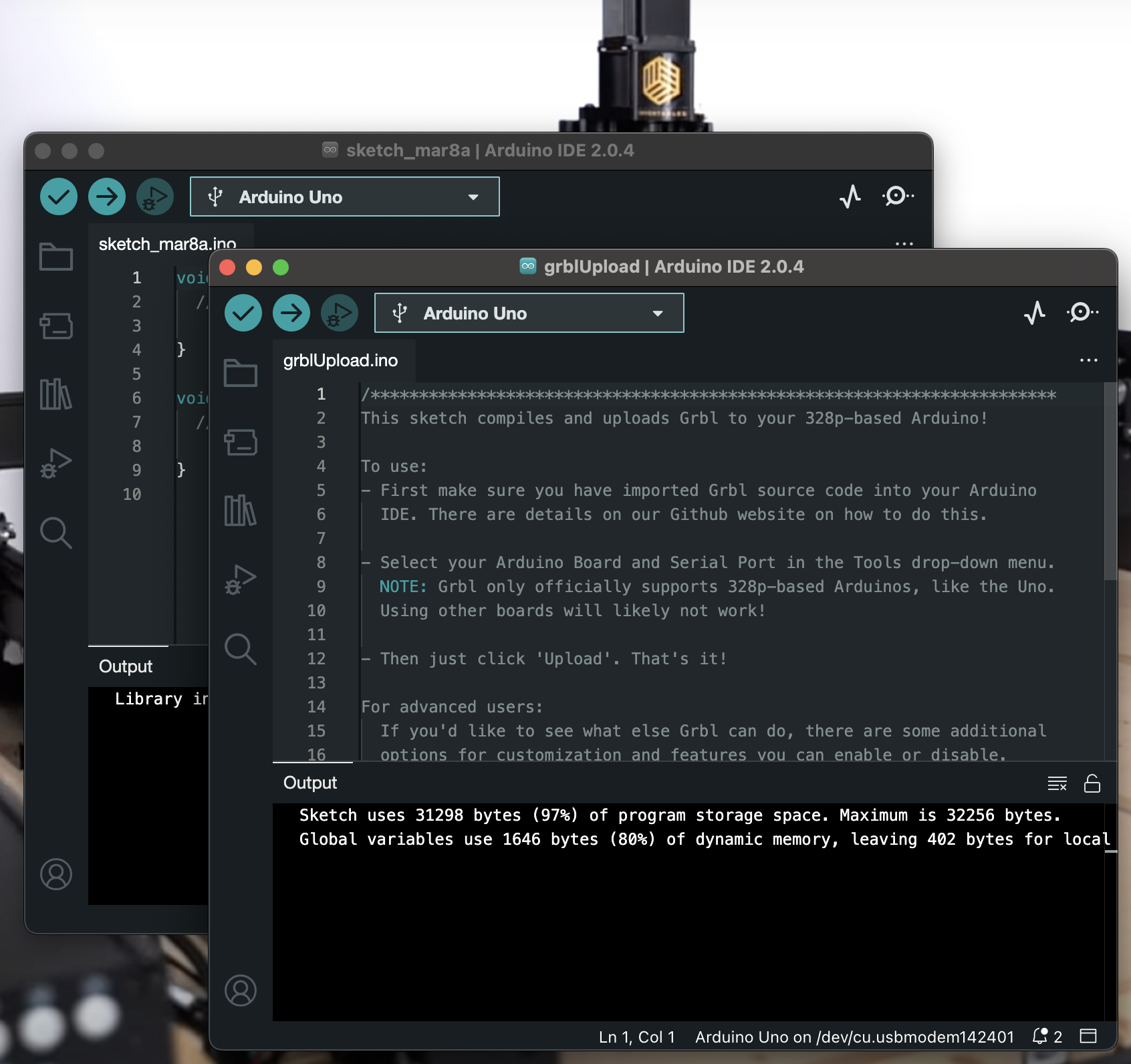Click line number 1 in sketch_mar8a editor
Screen dimensions: 1131x1064
(x=136, y=277)
